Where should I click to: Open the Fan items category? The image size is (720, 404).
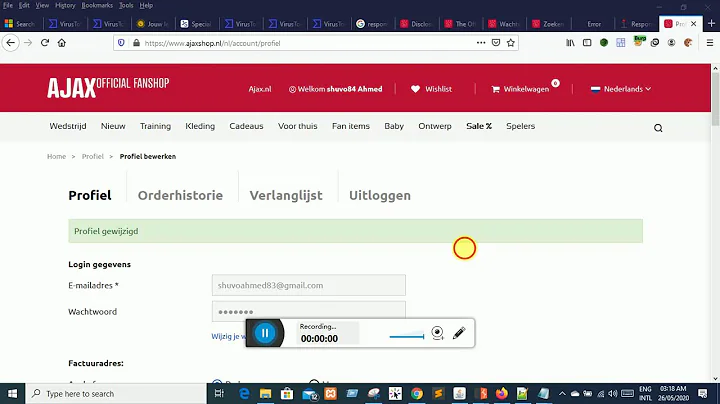(x=351, y=126)
